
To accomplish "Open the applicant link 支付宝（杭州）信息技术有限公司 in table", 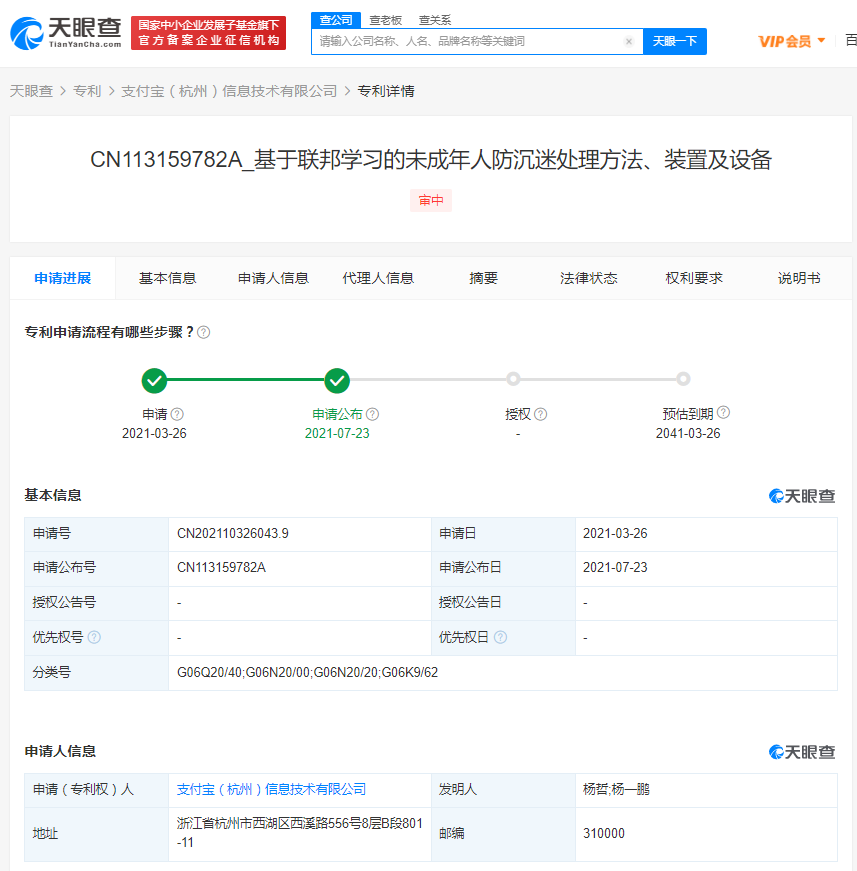I will [x=271, y=789].
